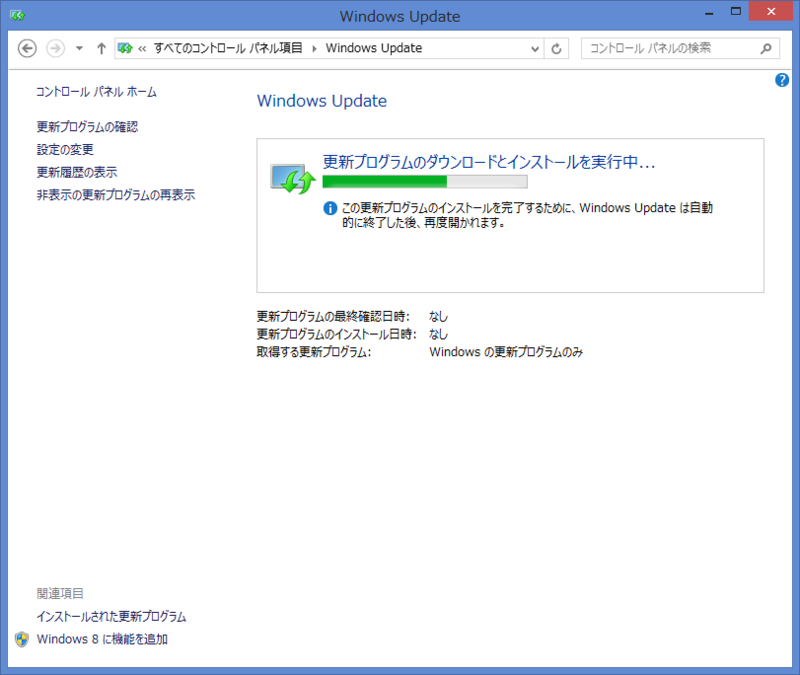Open 設定の変更 link
The width and height of the screenshot is (800, 675).
tap(65, 149)
